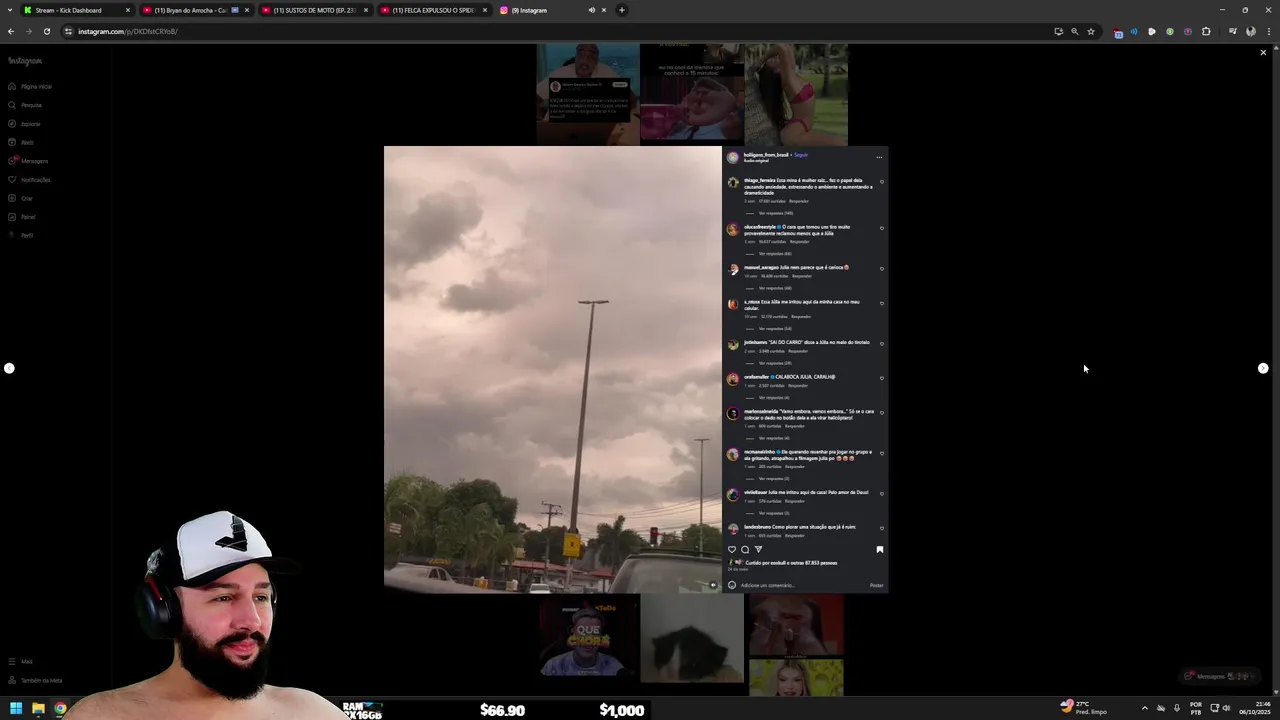The height and width of the screenshot is (720, 1280).
Task: Like thiago_ferreira's comment
Action: (881, 183)
